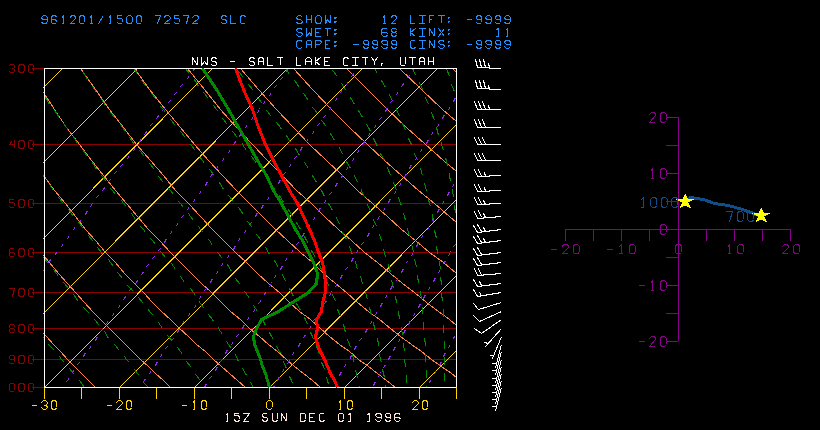Screen dimensions: 820x430
Task: Click the yellow star beside the 700 hodograph label
Action: [x=761, y=215]
